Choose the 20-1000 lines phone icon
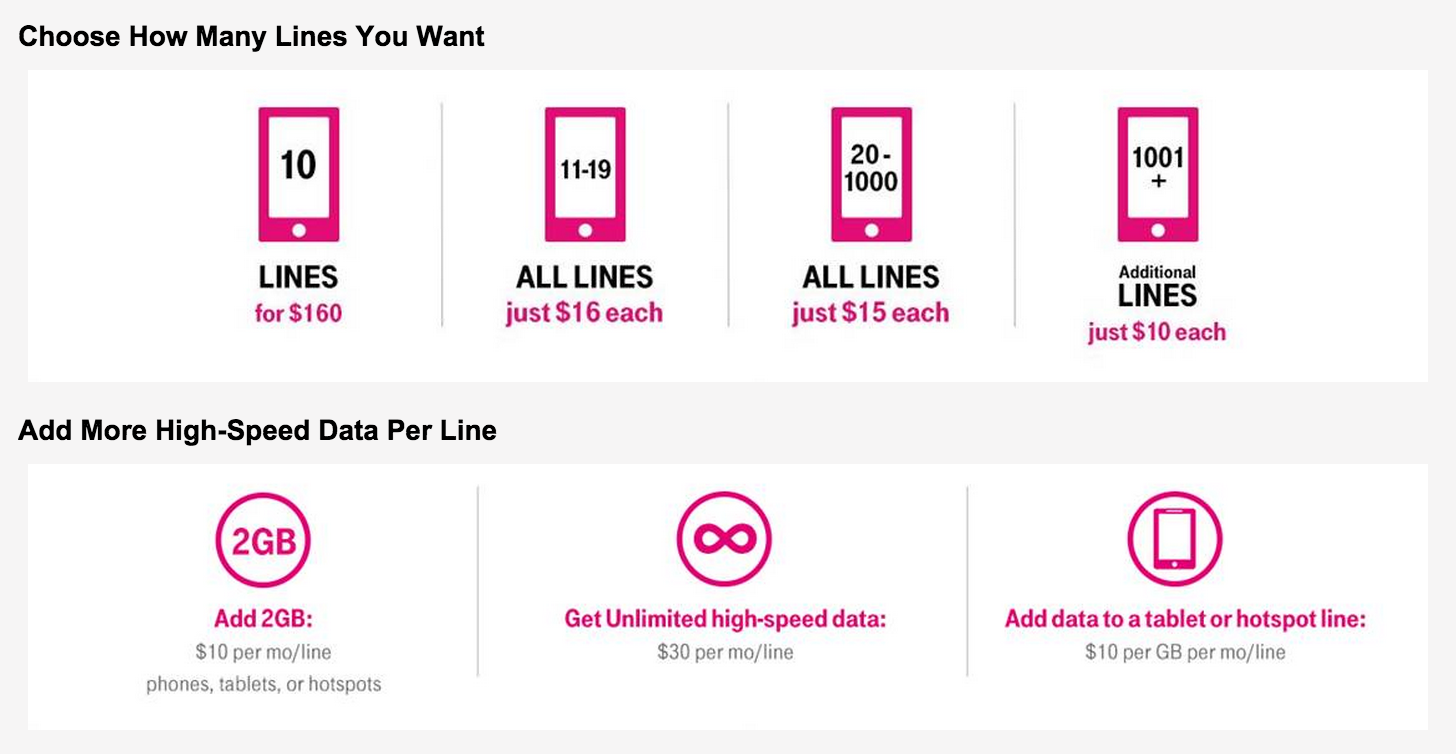Screen dimensions: 1456x754 871,174
